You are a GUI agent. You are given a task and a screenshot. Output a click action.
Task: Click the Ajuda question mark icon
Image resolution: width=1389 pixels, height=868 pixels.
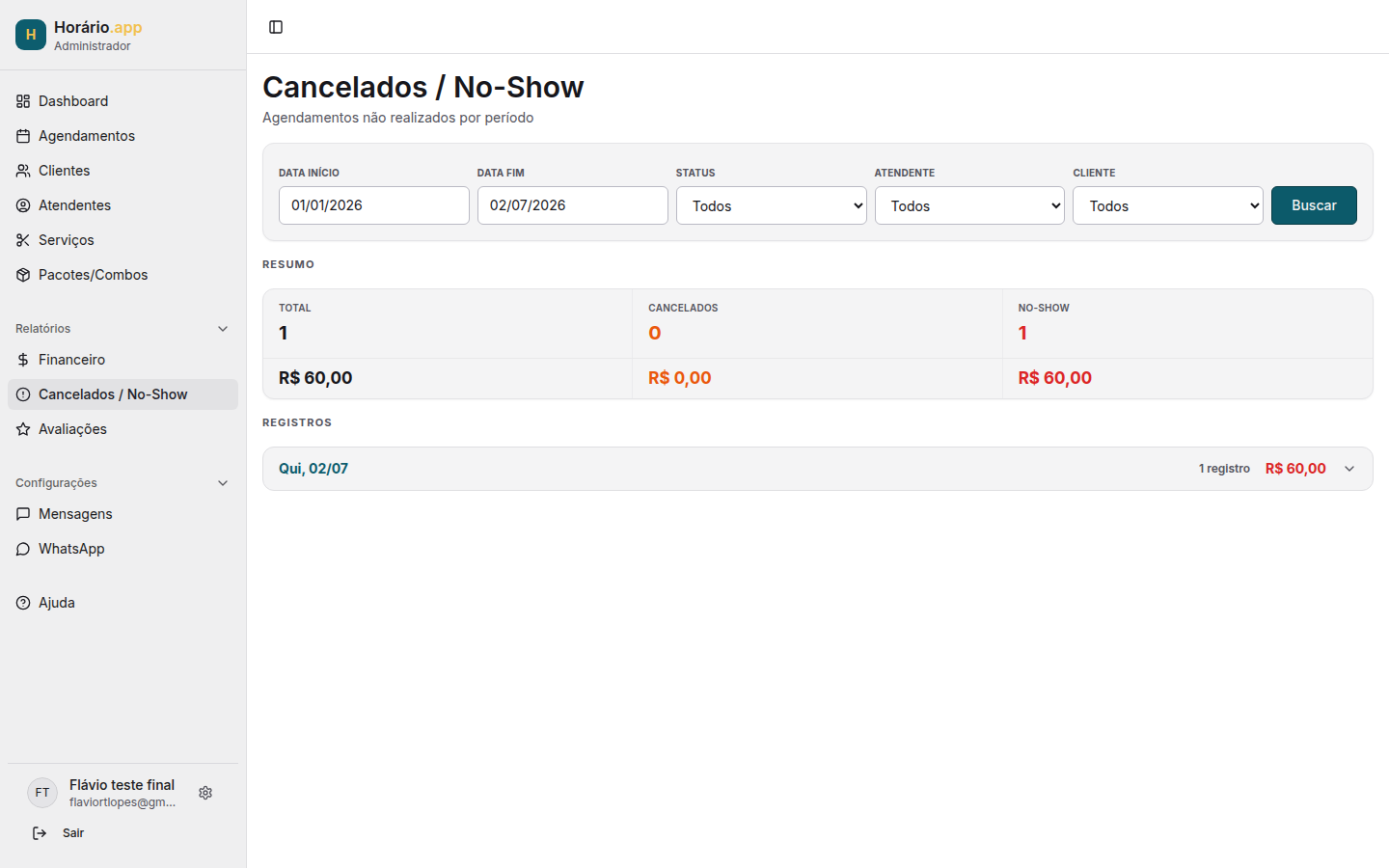click(23, 603)
